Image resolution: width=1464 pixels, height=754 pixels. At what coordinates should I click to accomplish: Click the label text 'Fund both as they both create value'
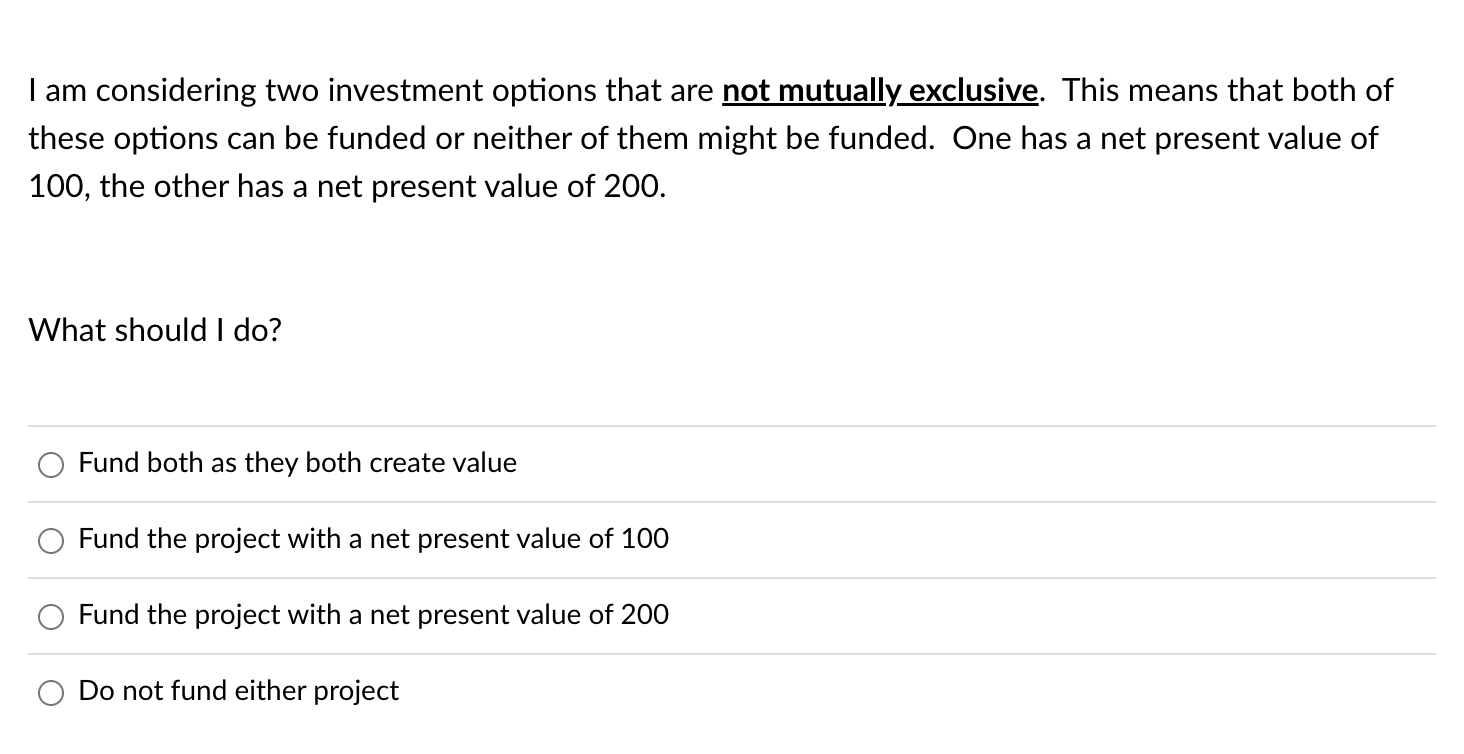point(297,463)
